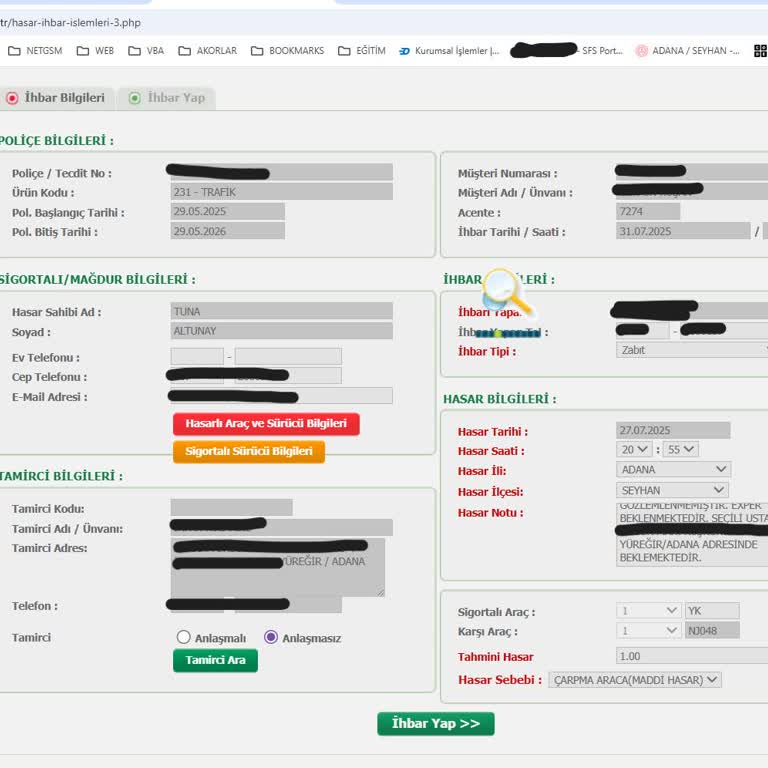Open the apps grid icon in bookmarks bar
This screenshot has width=768, height=768.
[761, 51]
